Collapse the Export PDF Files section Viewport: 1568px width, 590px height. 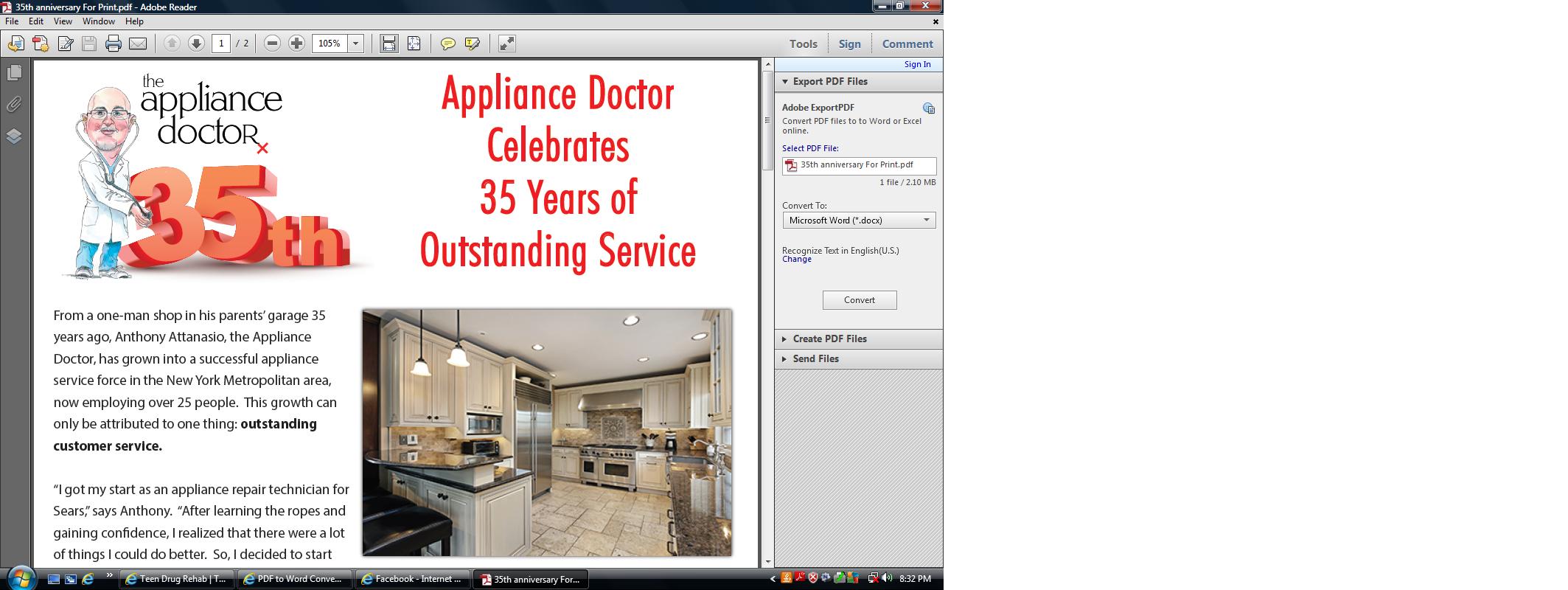click(x=859, y=82)
